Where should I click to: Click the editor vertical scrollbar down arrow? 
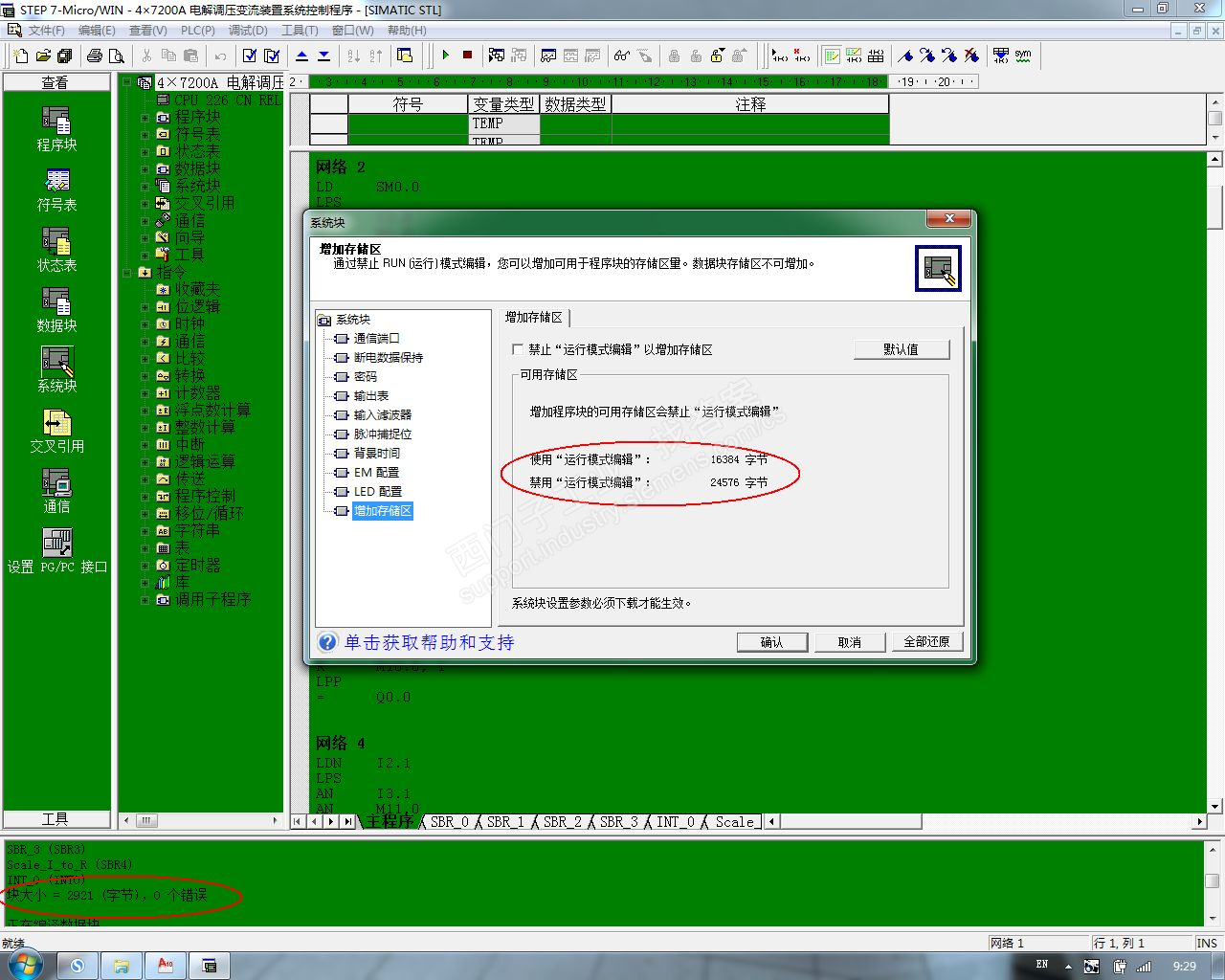1214,806
